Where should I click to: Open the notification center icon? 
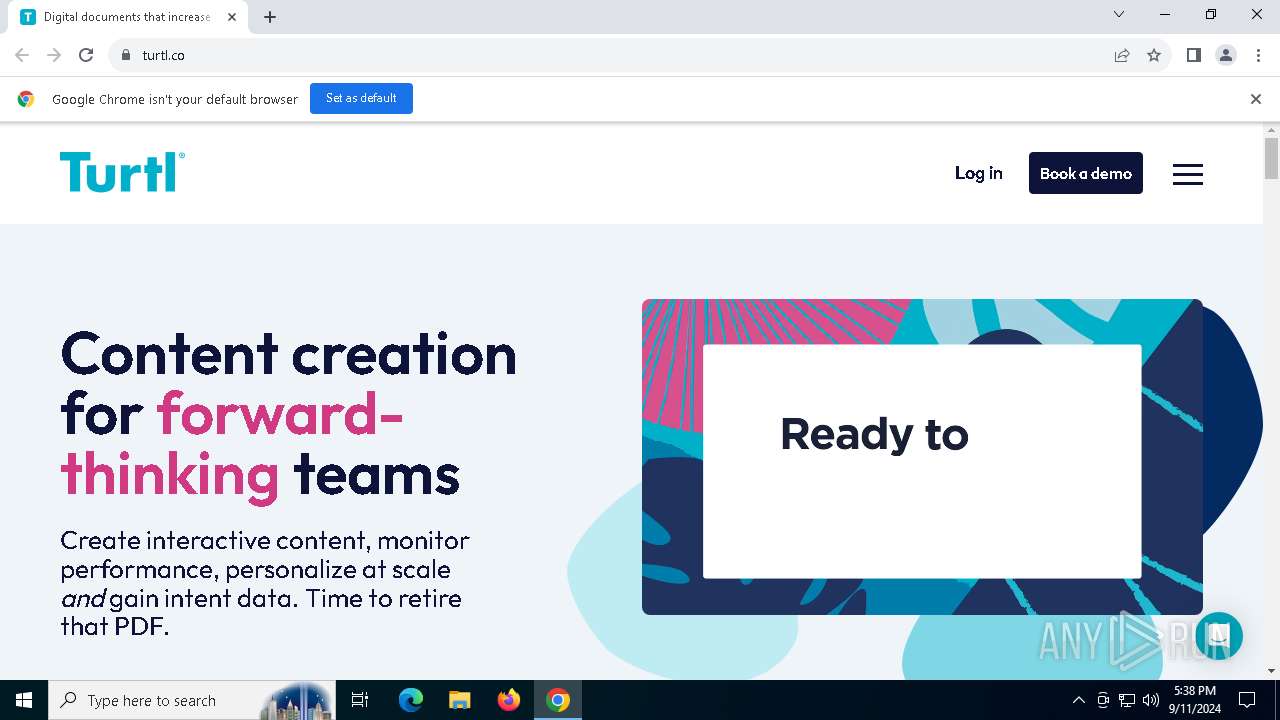pos(1247,700)
